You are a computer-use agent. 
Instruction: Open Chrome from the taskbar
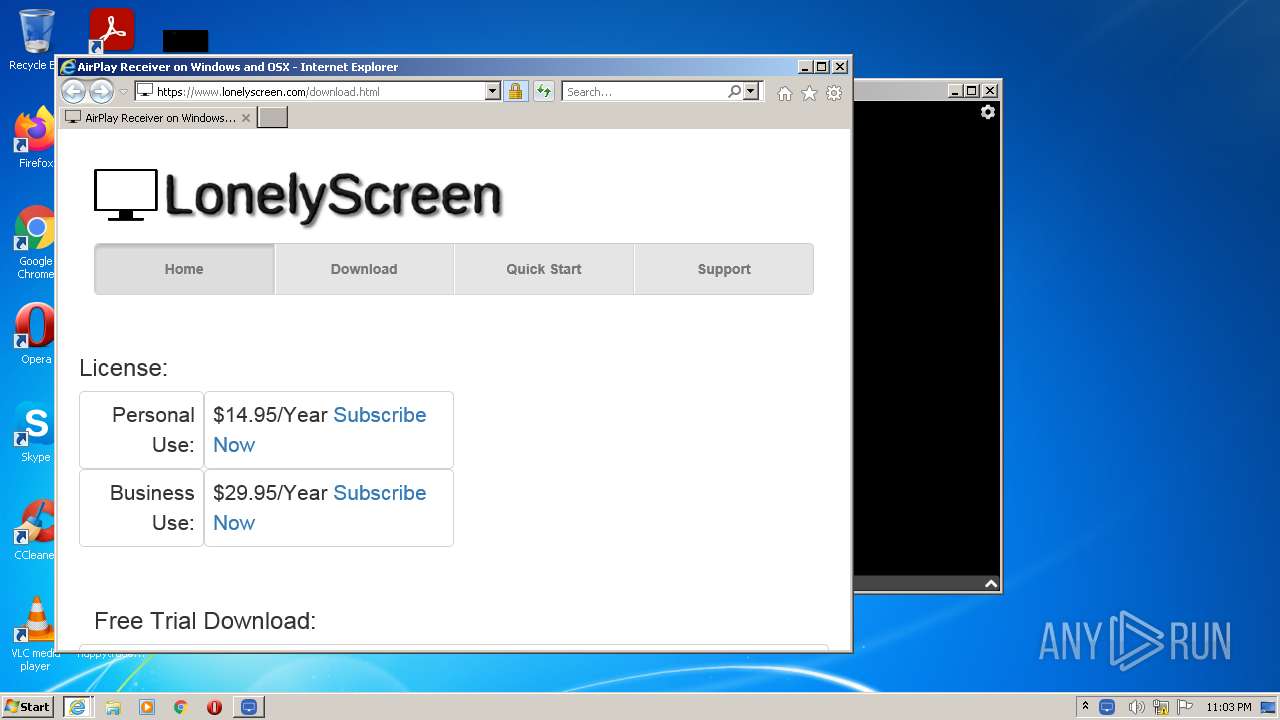coord(181,707)
